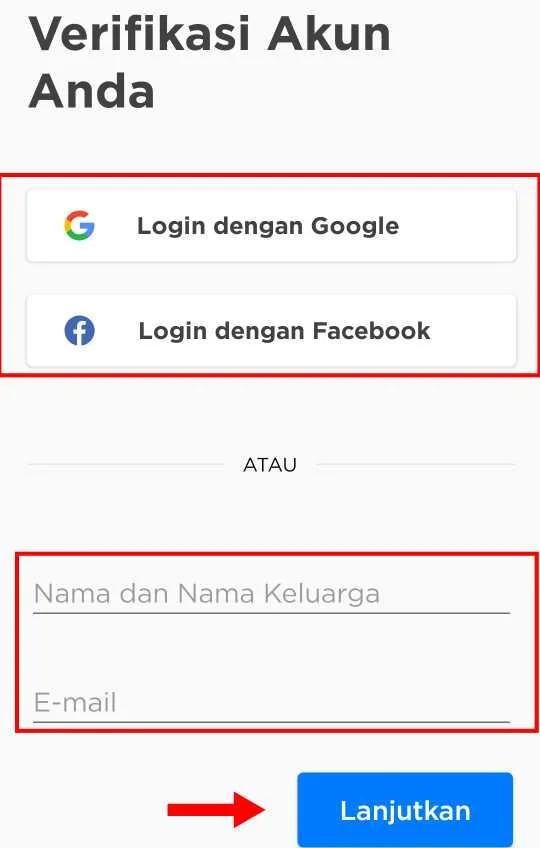Click the divider line left of ATAU
This screenshot has height=848, width=540.
pyautogui.click(x=126, y=464)
